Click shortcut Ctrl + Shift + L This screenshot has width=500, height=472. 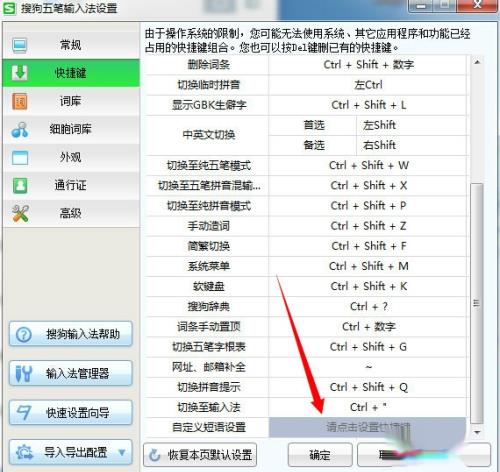(368, 105)
